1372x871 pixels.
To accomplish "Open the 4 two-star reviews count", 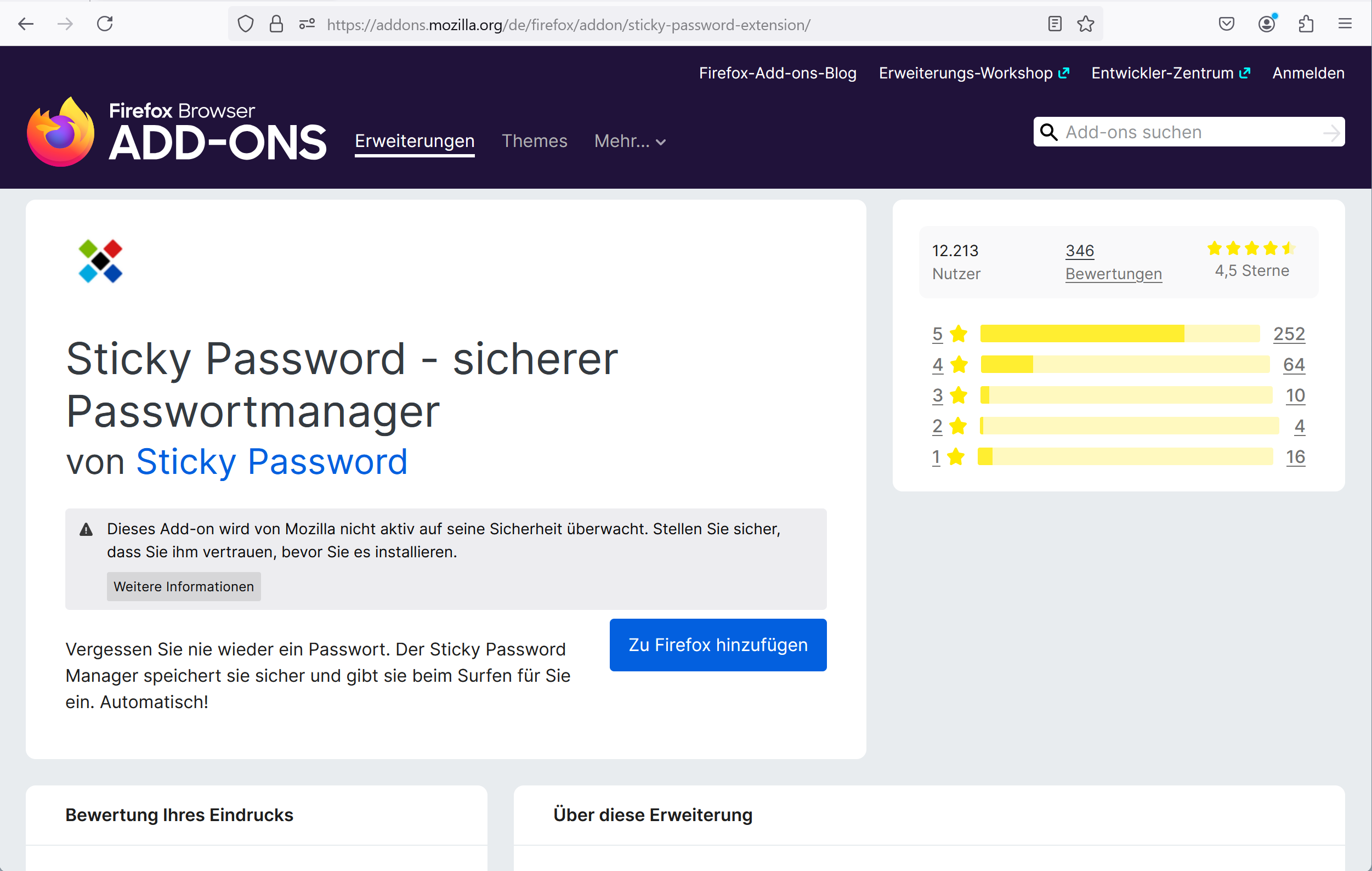I will tap(1300, 426).
